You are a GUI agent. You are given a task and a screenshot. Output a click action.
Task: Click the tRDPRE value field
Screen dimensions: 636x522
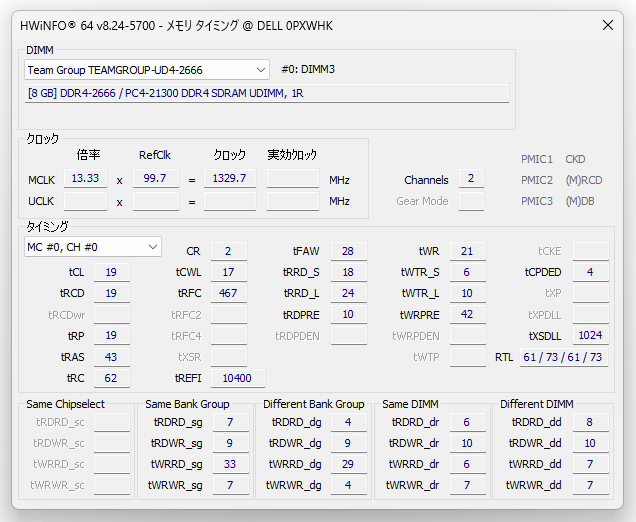point(349,314)
